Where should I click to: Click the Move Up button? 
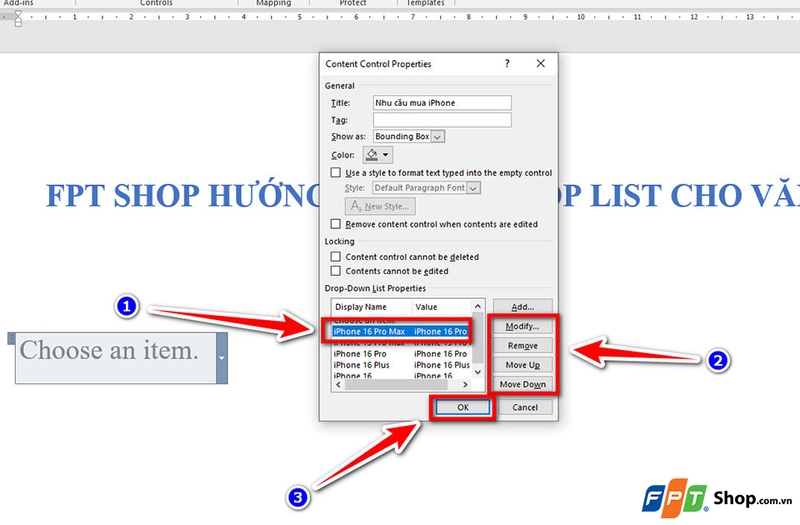pos(522,365)
